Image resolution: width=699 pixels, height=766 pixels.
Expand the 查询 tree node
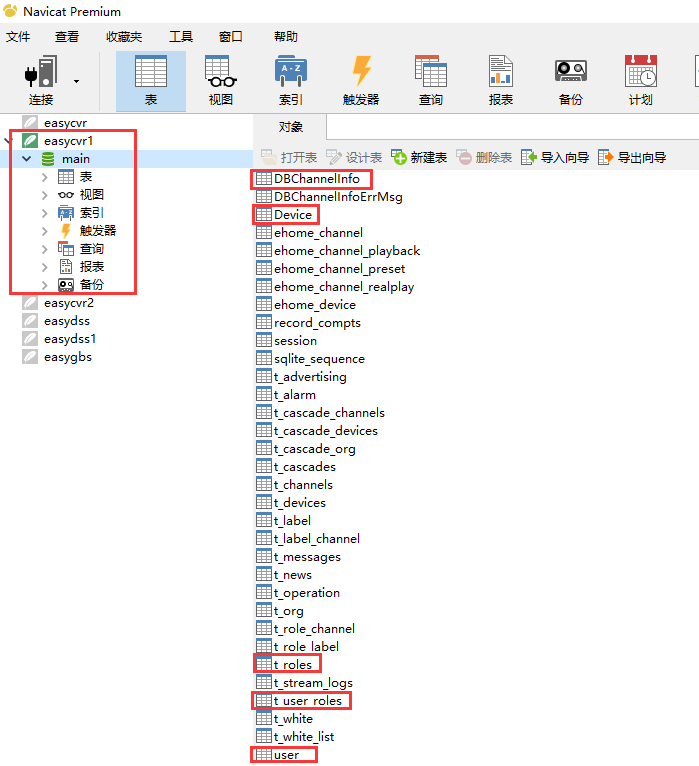(x=44, y=249)
